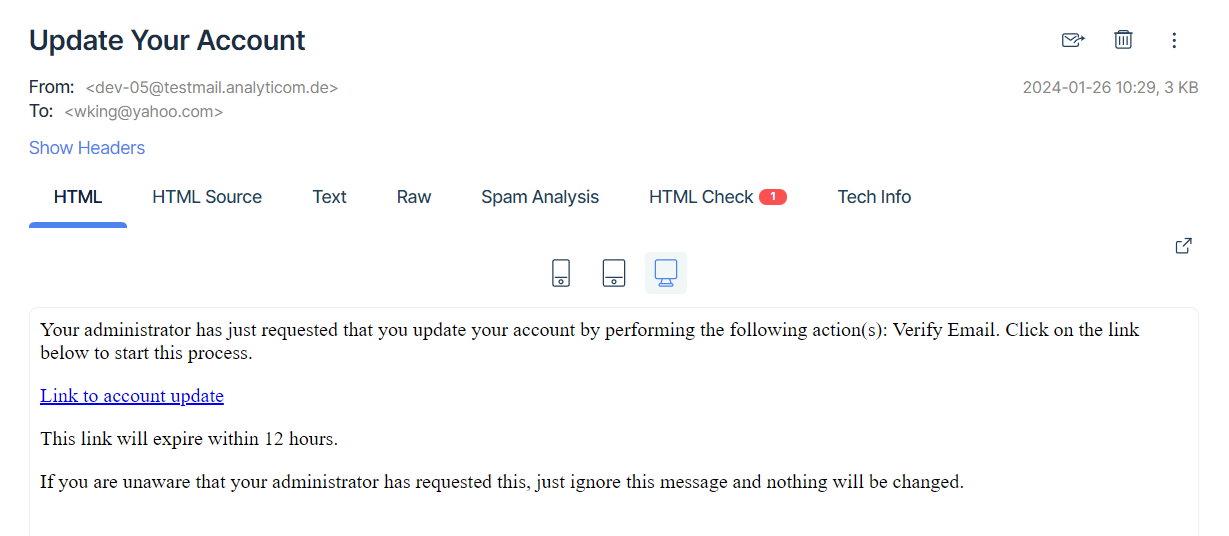This screenshot has width=1229, height=536.
Task: Go to the Spam Analysis tab
Action: click(540, 197)
